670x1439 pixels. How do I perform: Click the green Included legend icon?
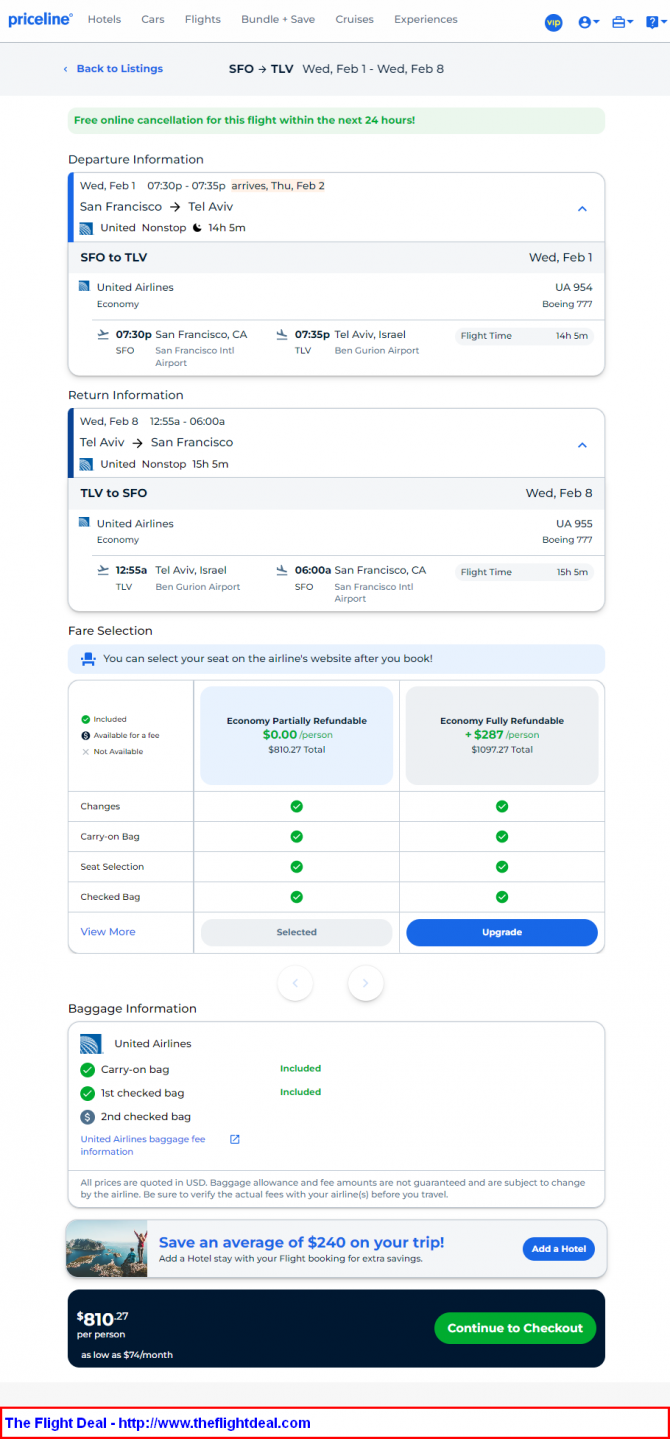click(x=86, y=719)
